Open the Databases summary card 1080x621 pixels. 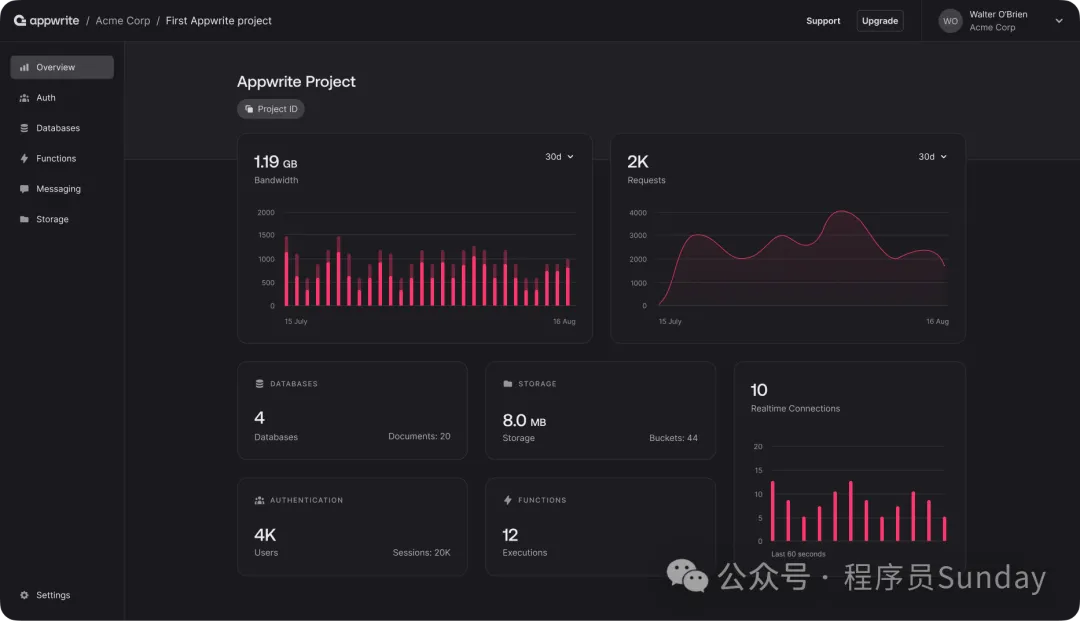(352, 410)
